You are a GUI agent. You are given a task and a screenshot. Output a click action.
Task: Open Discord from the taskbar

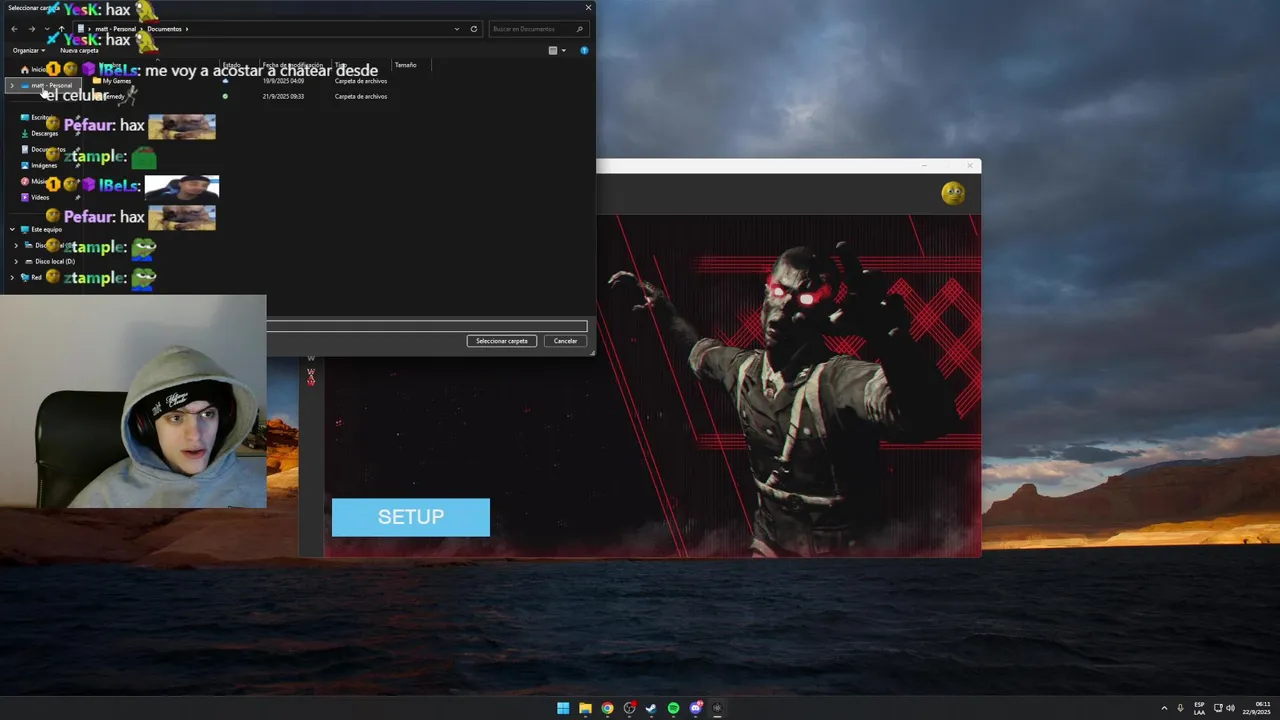pyautogui.click(x=695, y=708)
